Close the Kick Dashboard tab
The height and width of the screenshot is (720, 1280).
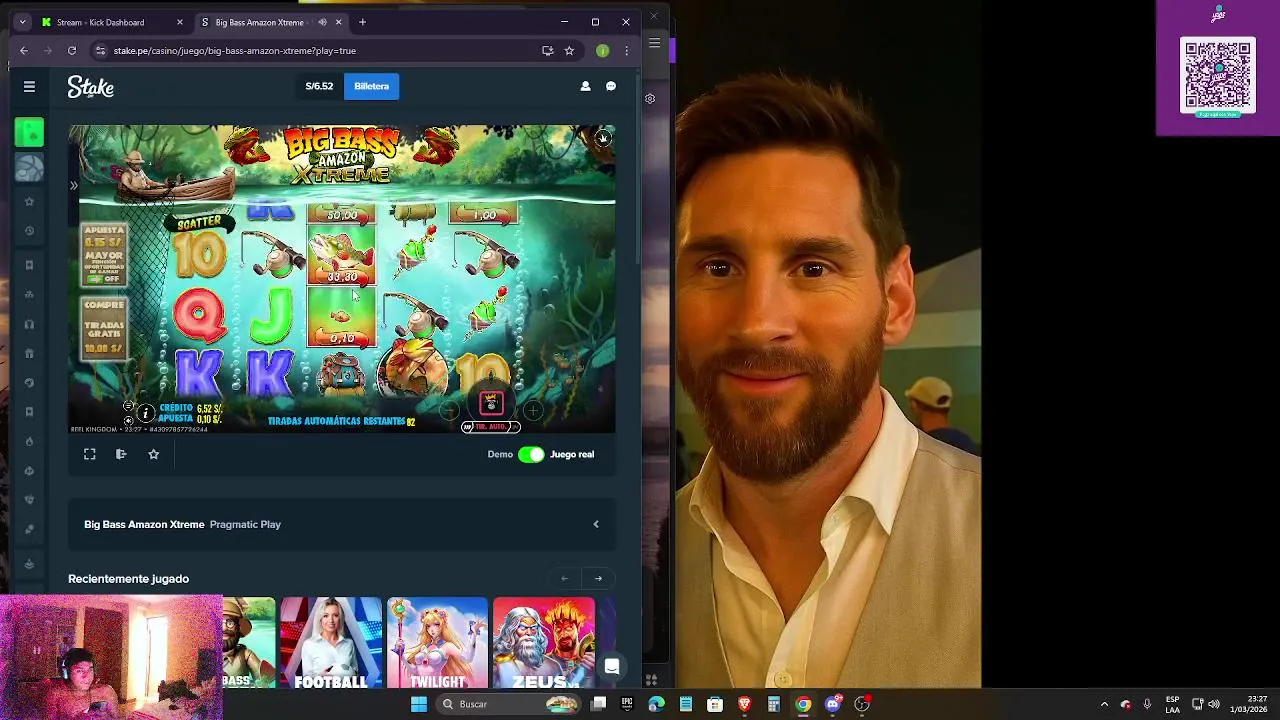point(180,22)
